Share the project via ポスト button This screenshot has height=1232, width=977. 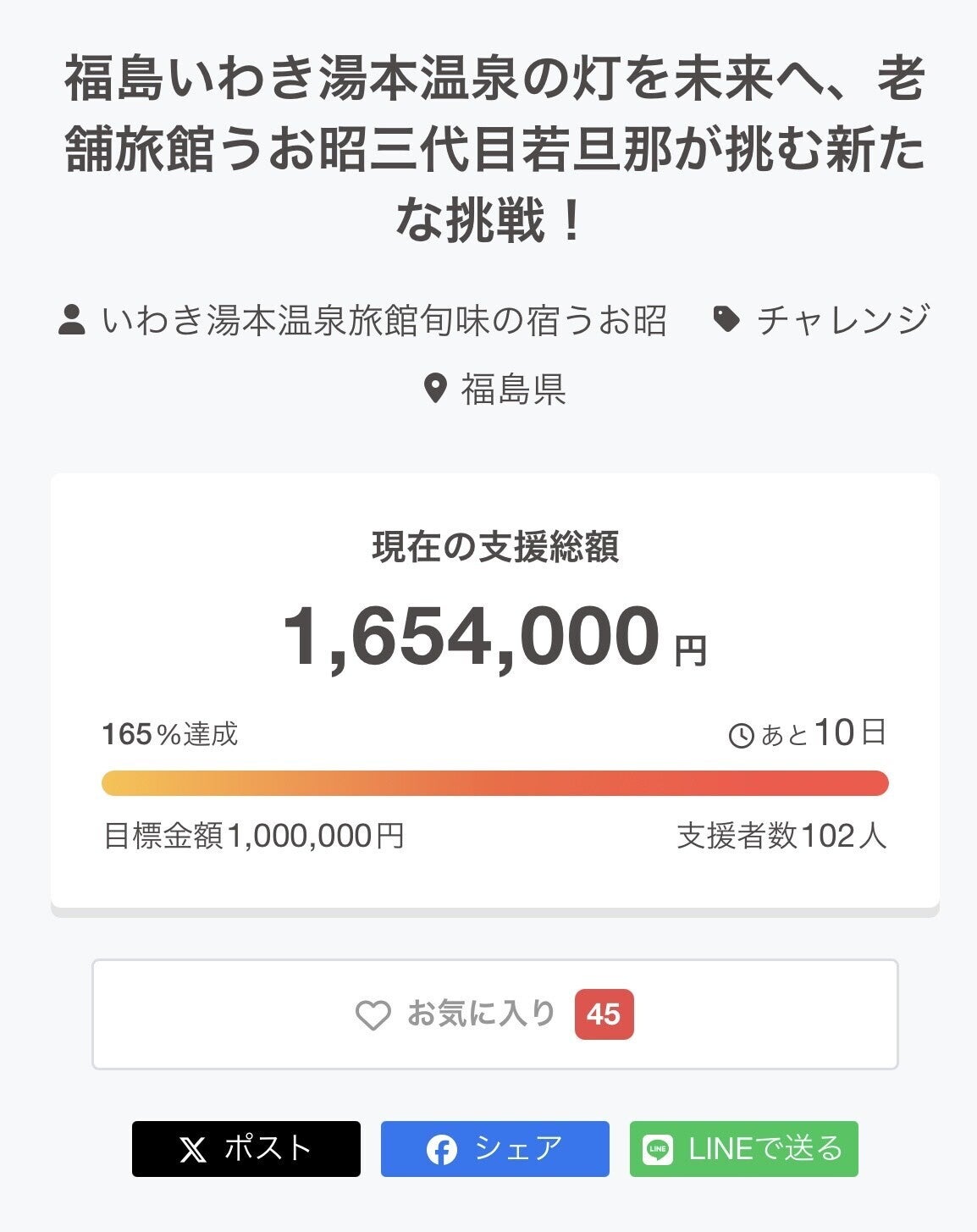pos(246,1149)
